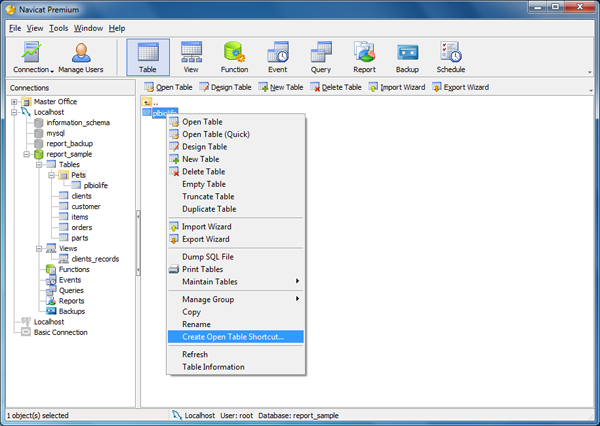
Task: Choose Duplicate Table option
Action: point(236,209)
